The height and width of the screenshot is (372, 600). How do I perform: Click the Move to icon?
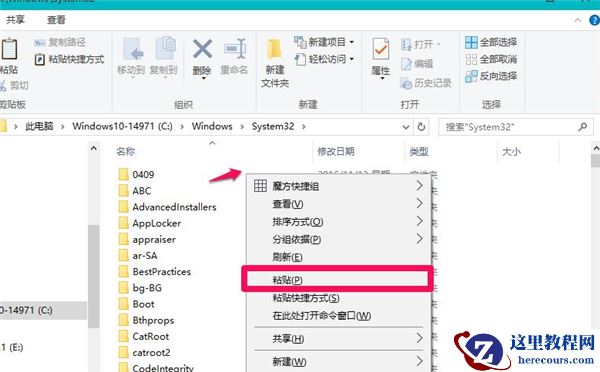[x=133, y=49]
